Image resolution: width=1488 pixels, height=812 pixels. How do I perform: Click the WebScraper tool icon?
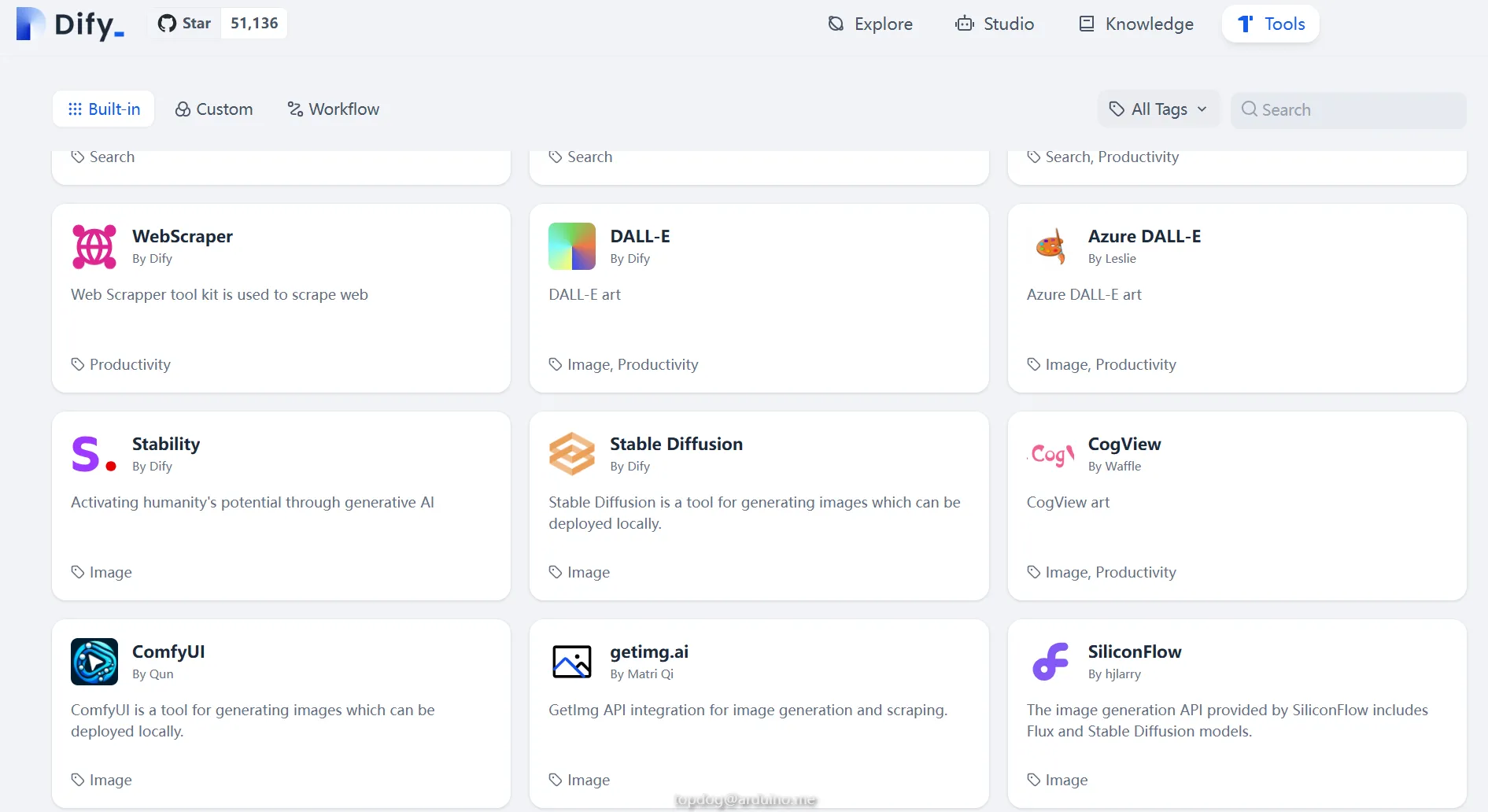[x=94, y=246]
